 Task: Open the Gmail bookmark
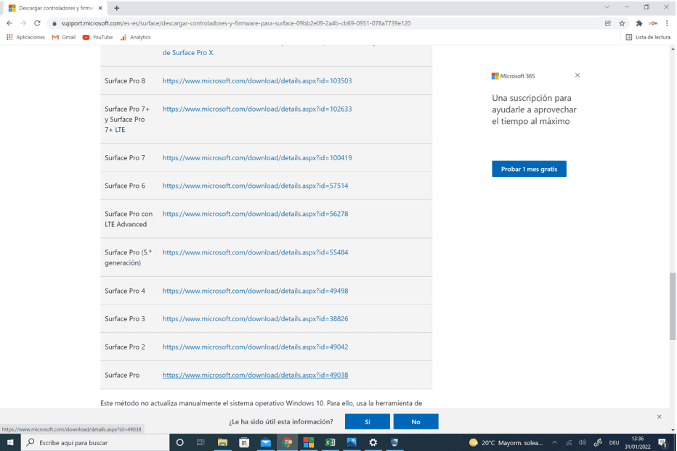(64, 37)
